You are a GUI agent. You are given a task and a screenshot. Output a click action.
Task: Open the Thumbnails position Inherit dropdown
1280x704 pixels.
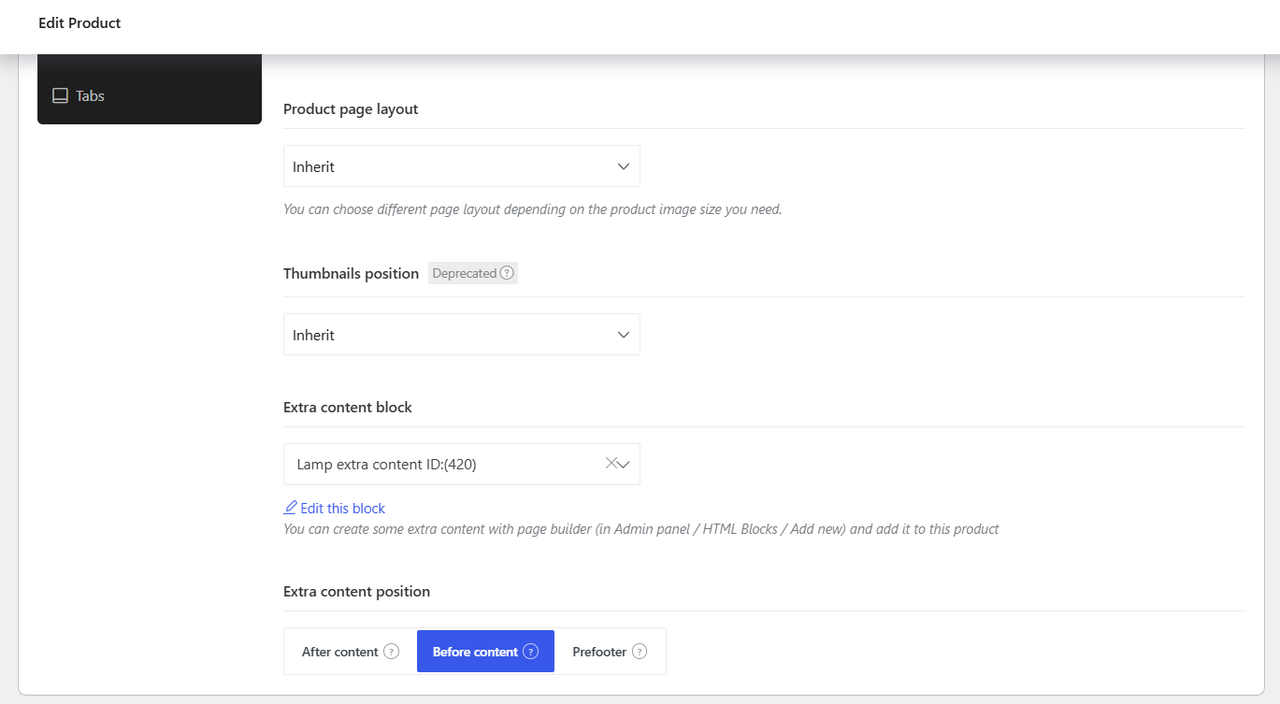461,334
